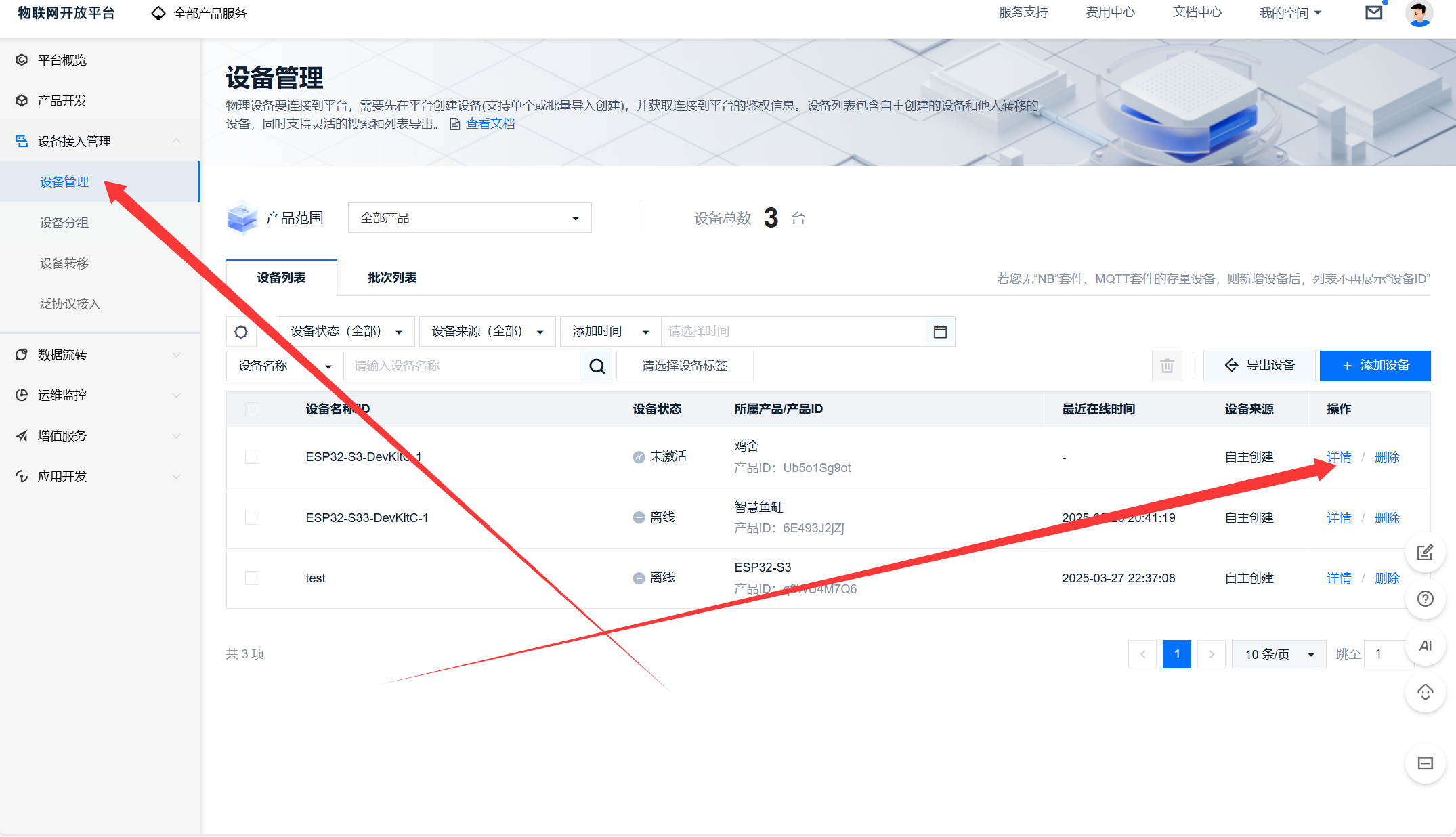Click the trash bin batch delete icon
The height and width of the screenshot is (837, 1456).
coord(1167,366)
